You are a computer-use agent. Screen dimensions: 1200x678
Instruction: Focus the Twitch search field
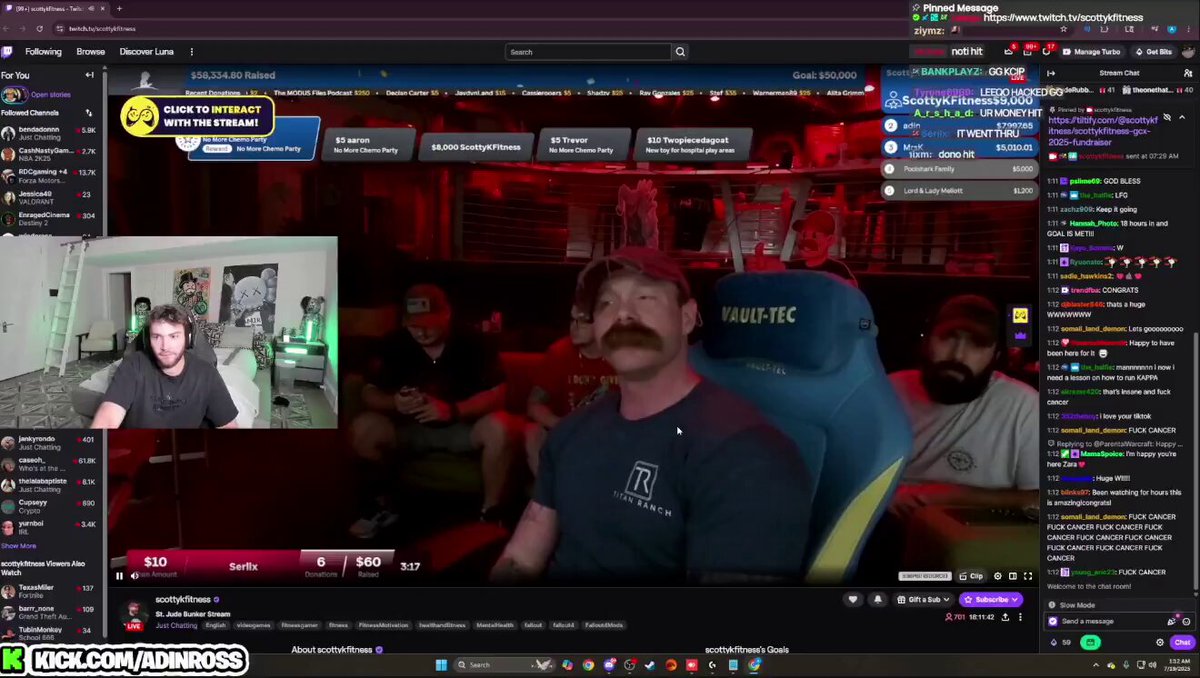click(x=587, y=52)
